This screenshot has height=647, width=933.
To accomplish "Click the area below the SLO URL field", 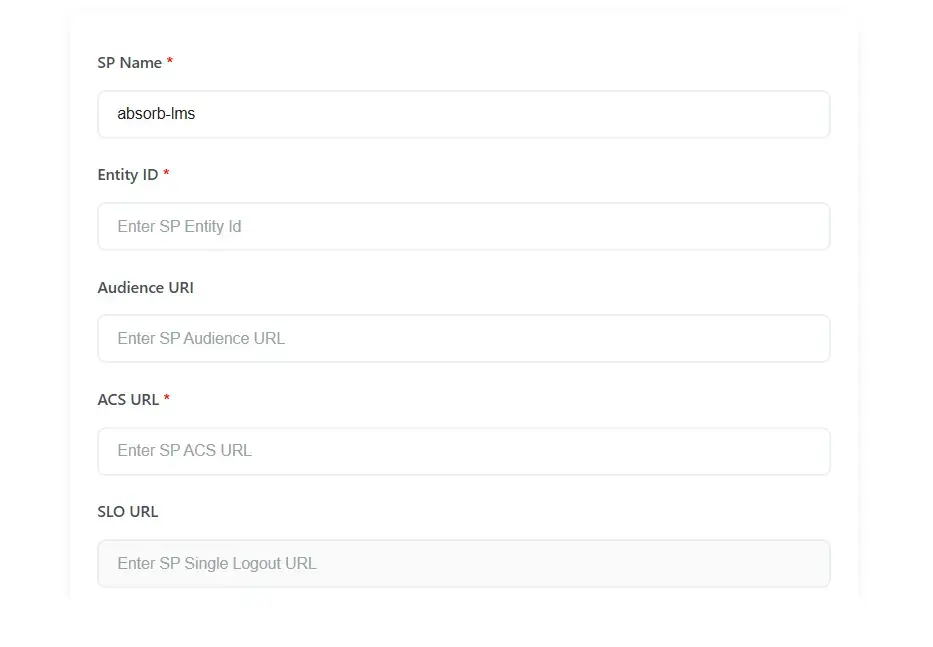I will 463,595.
